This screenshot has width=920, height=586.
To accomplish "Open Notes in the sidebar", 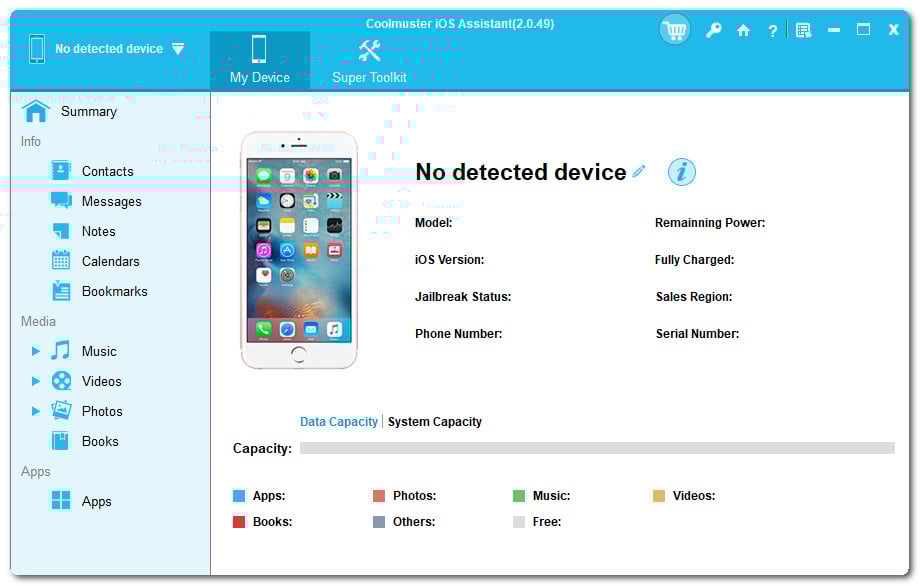I will 99,231.
